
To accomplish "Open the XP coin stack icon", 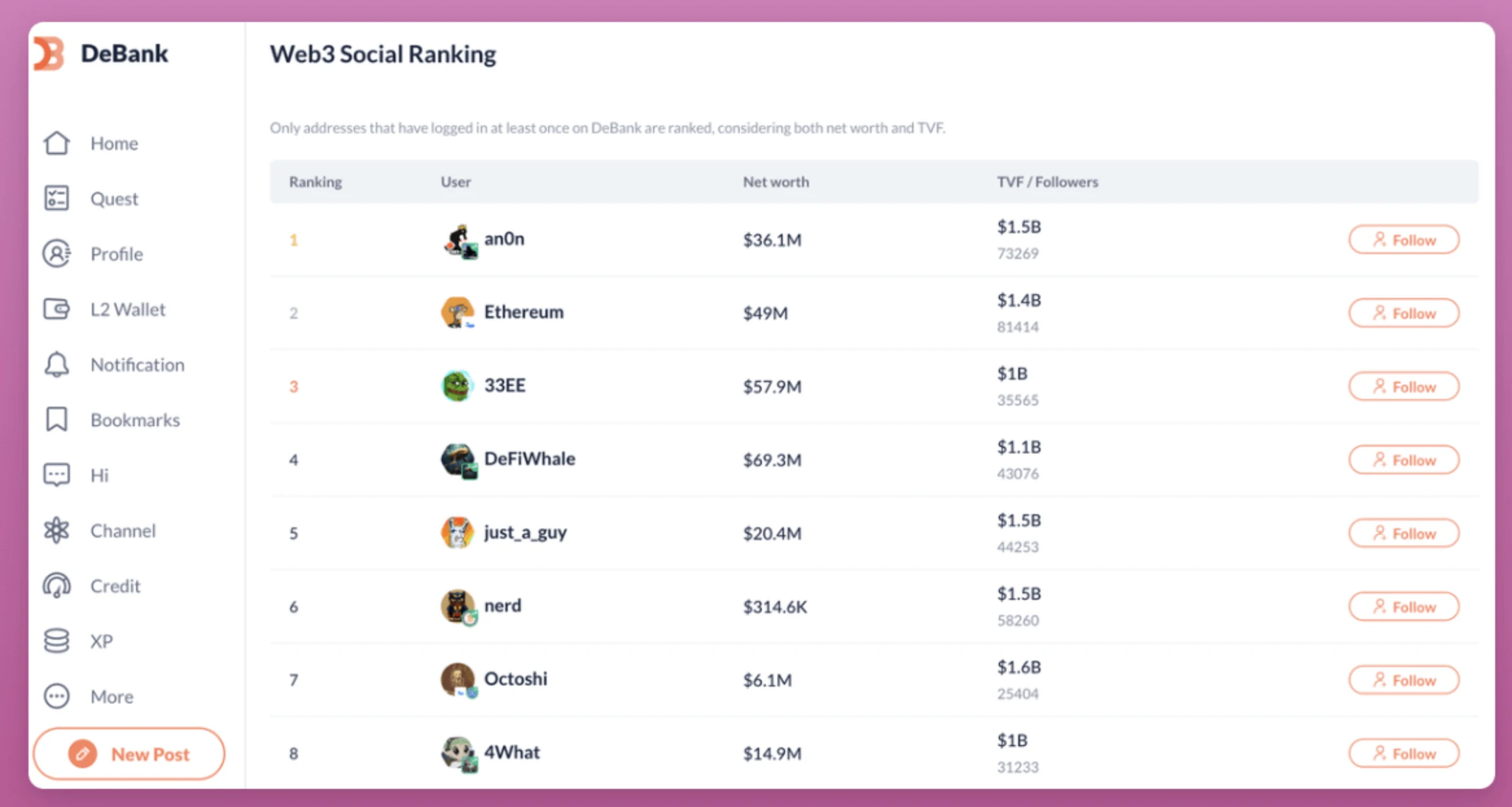I will tap(56, 641).
